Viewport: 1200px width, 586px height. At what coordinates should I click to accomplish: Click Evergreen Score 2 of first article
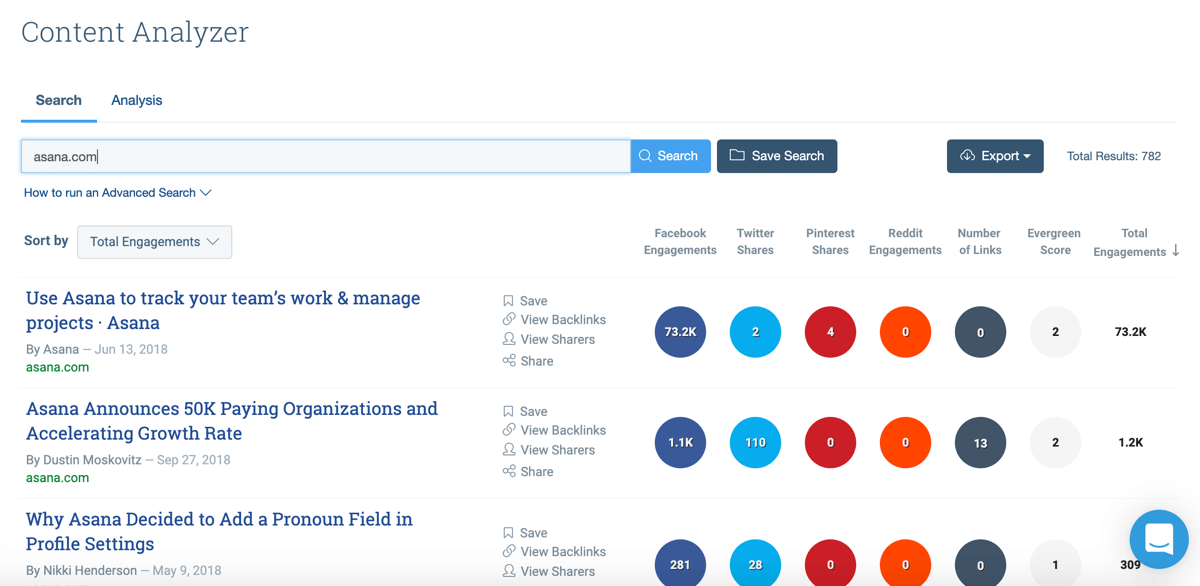tap(1055, 332)
